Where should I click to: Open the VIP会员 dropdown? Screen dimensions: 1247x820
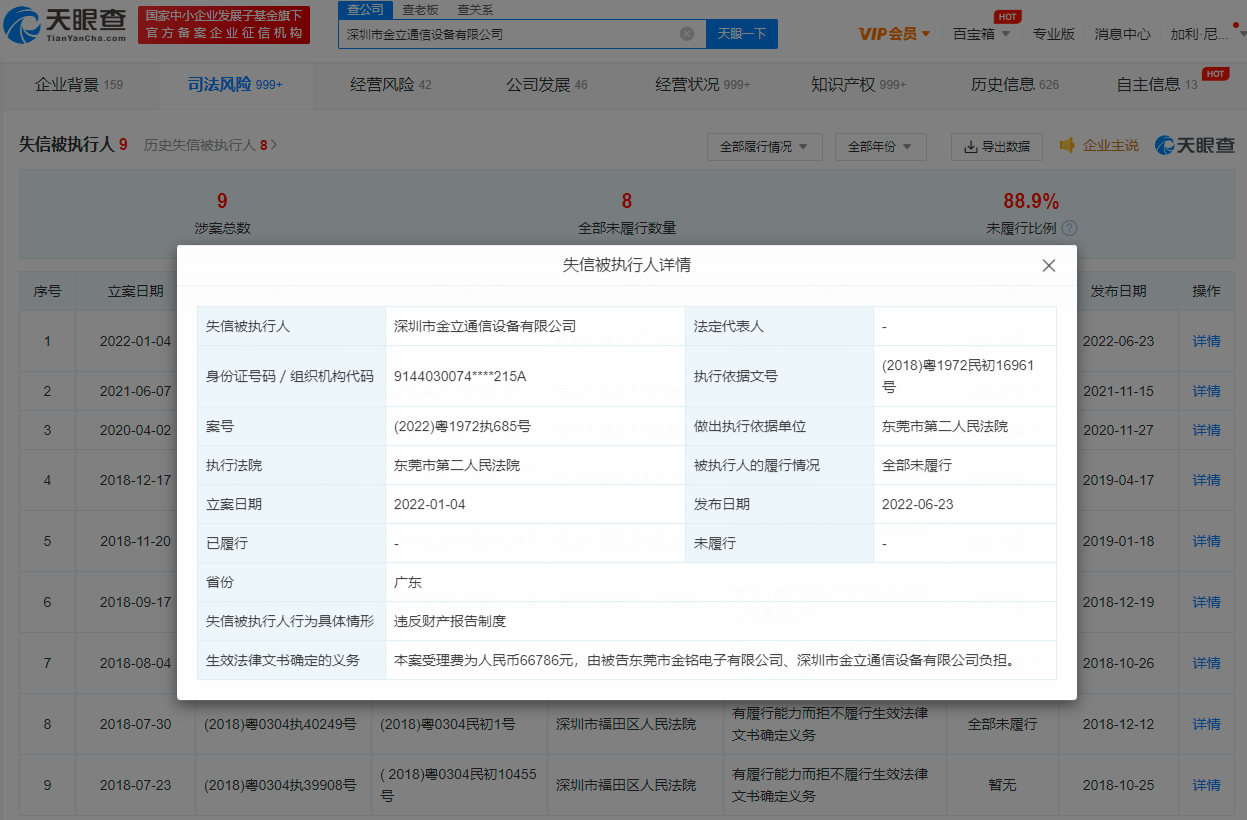(894, 34)
